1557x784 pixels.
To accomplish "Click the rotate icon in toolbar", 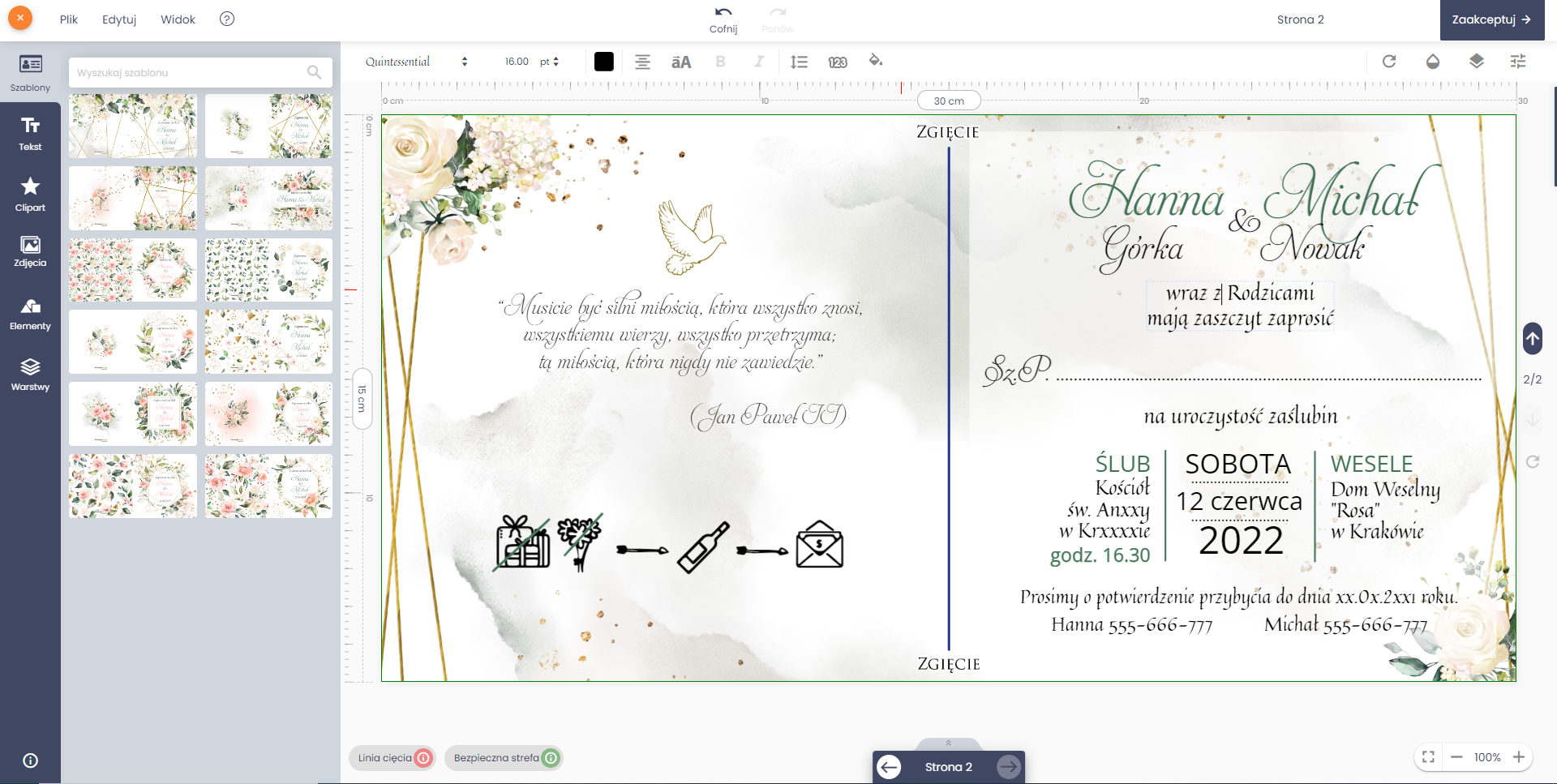I will pyautogui.click(x=1389, y=62).
